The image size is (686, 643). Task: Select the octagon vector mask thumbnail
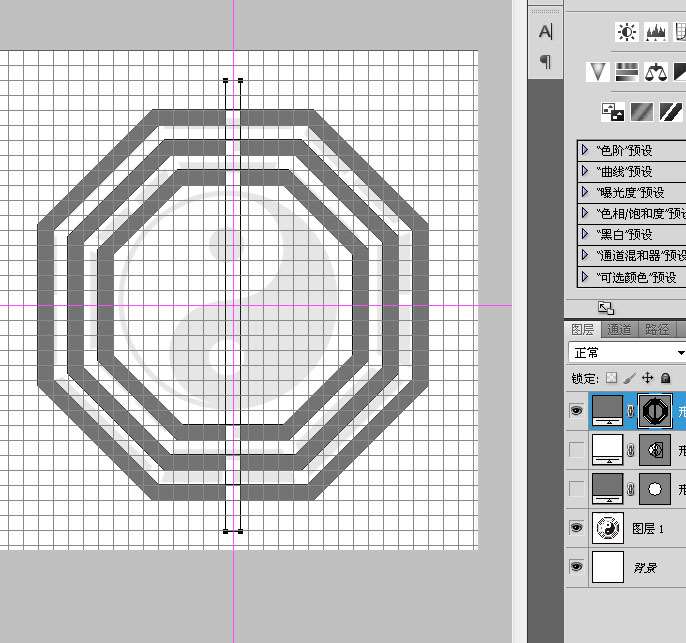655,411
